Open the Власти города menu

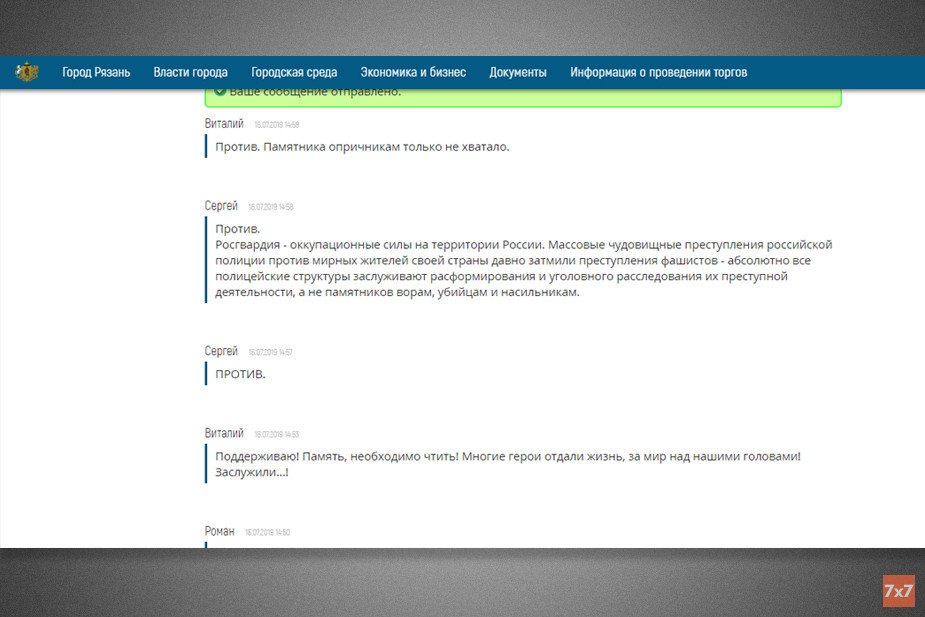(x=190, y=72)
